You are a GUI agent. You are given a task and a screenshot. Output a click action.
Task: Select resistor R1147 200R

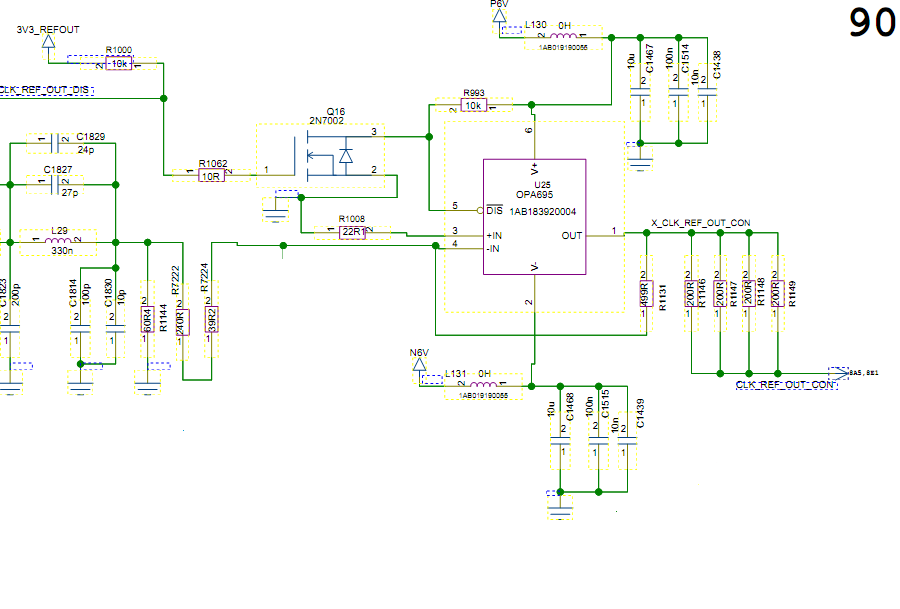(x=720, y=294)
